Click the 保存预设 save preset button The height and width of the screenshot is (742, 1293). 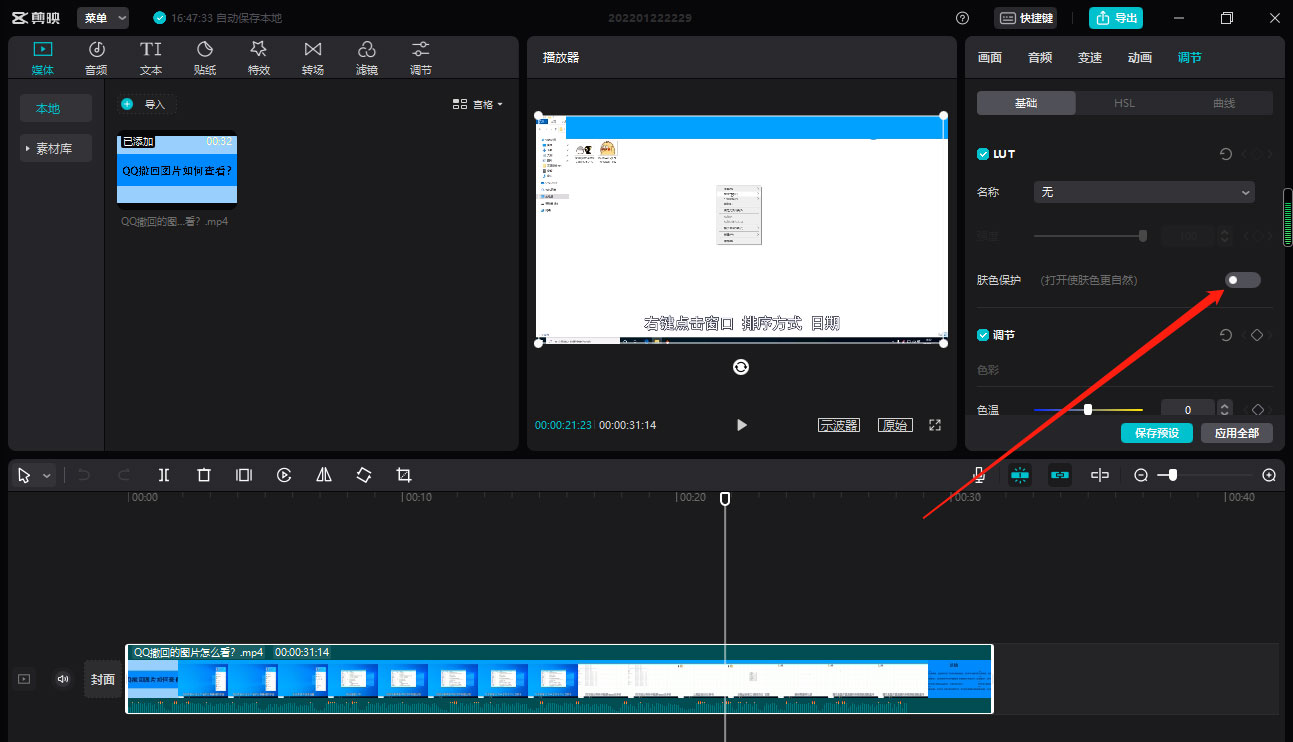tap(1156, 433)
